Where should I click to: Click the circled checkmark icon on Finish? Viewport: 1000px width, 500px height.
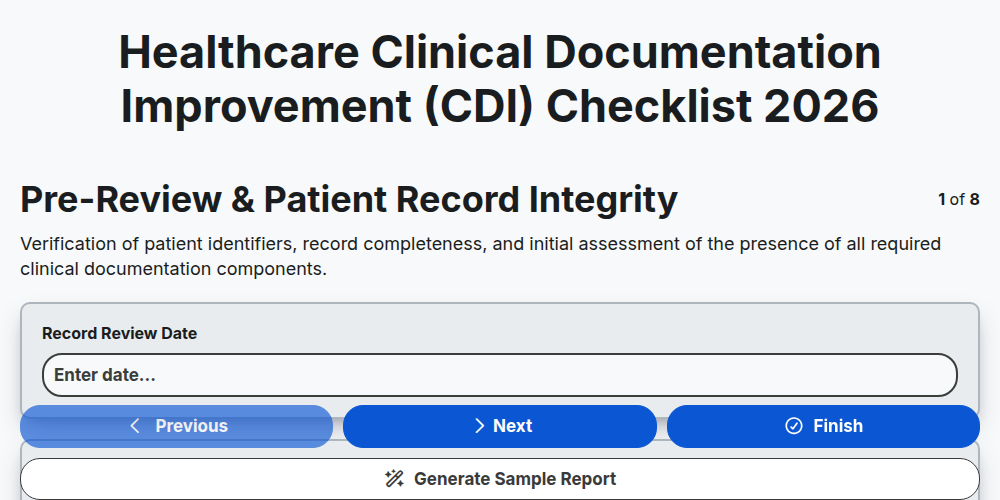pos(793,426)
